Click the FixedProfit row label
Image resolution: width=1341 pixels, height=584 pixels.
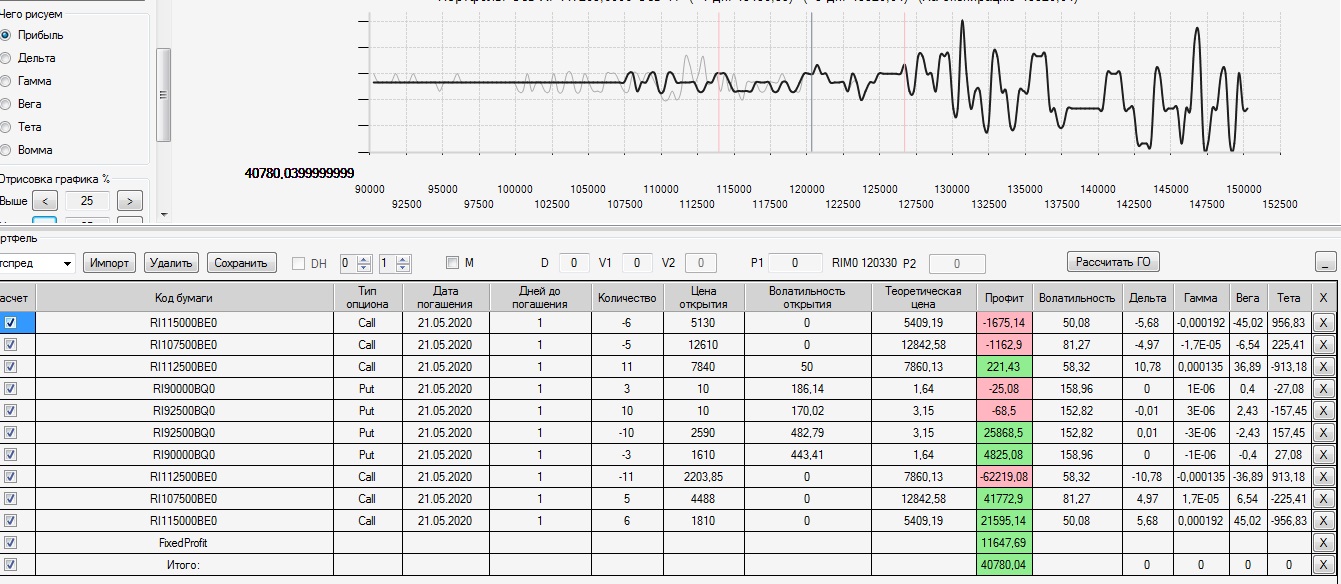[x=184, y=543]
